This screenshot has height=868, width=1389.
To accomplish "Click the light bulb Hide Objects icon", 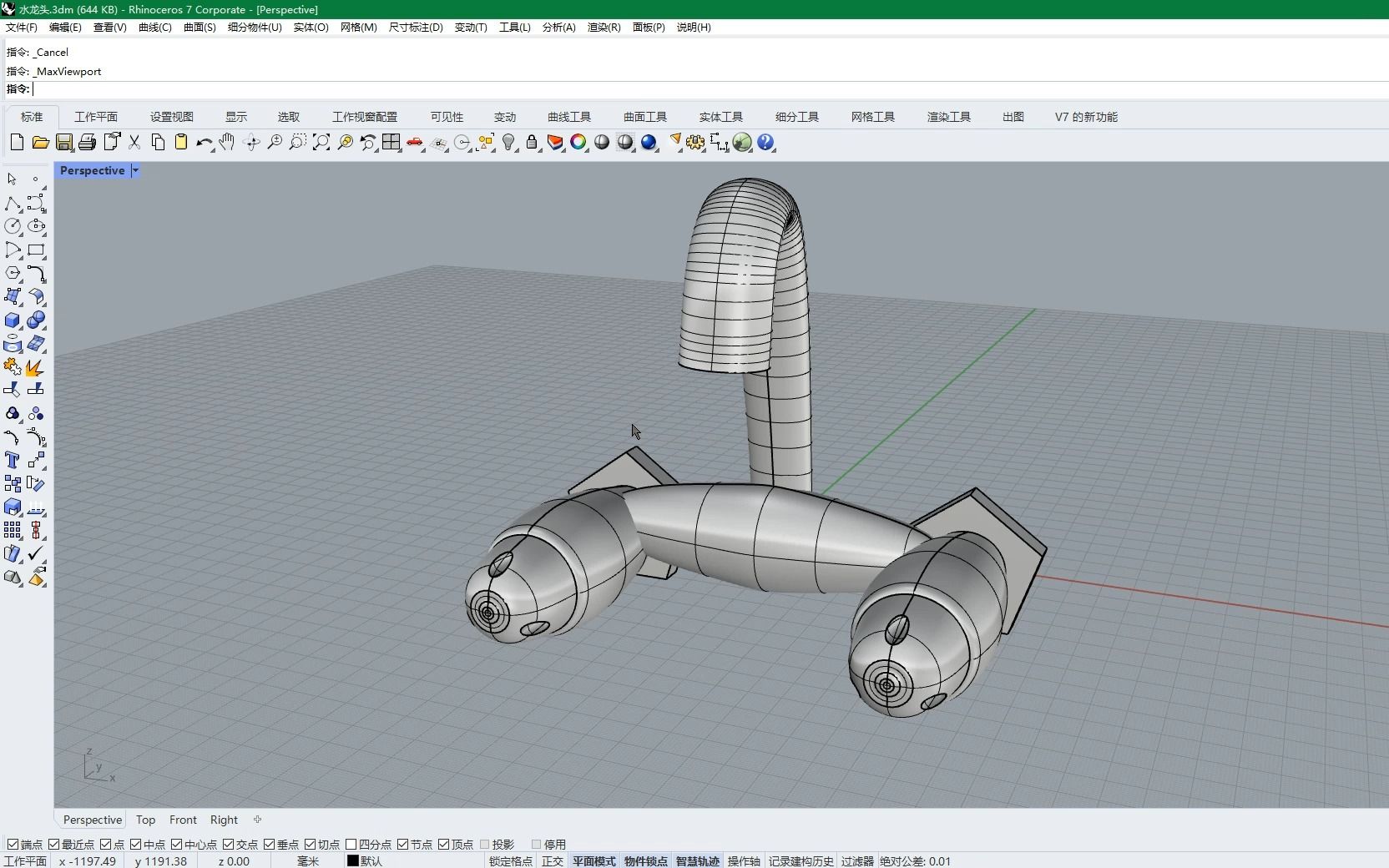I will [509, 143].
